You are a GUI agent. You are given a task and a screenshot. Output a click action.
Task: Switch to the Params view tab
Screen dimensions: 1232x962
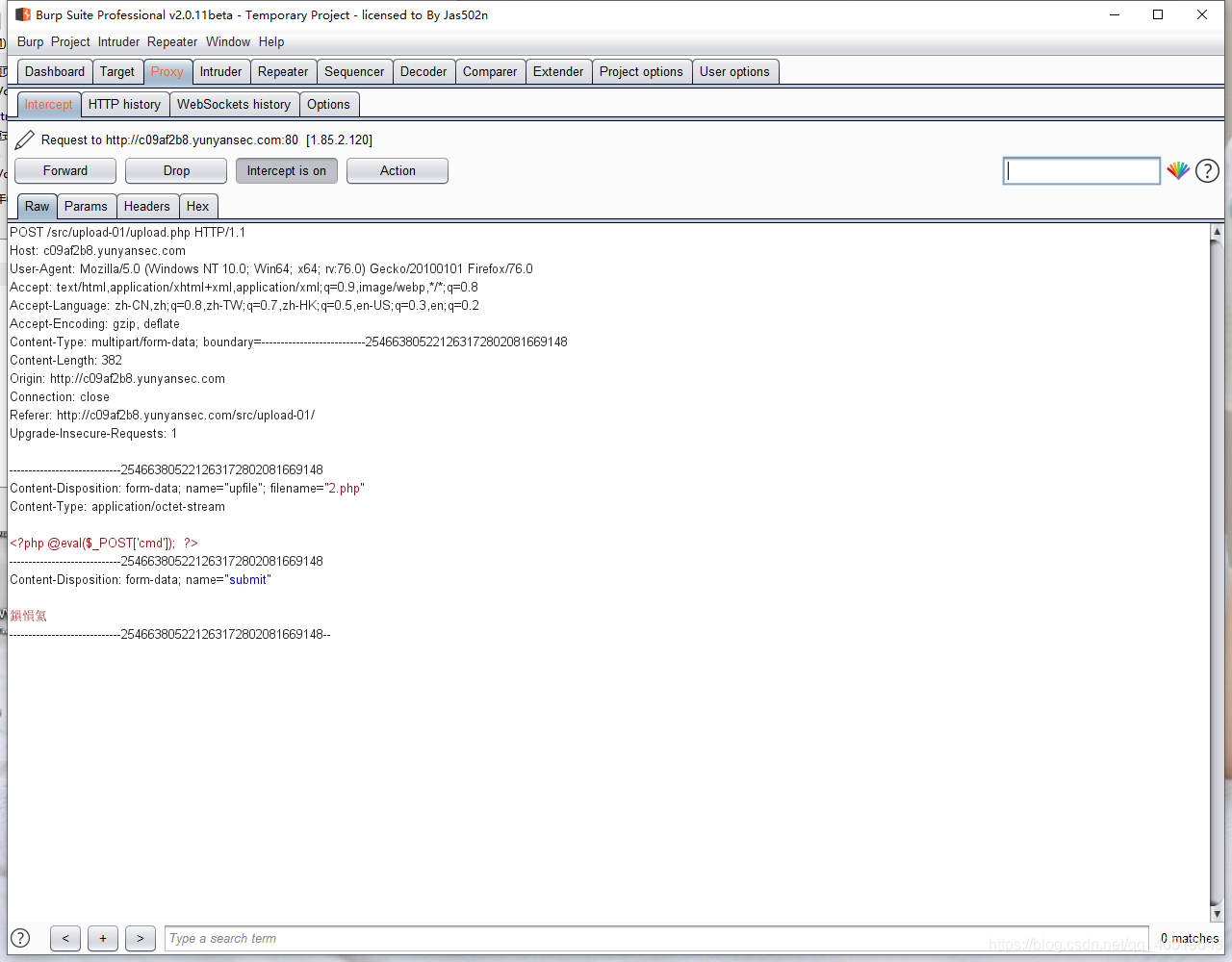(86, 207)
